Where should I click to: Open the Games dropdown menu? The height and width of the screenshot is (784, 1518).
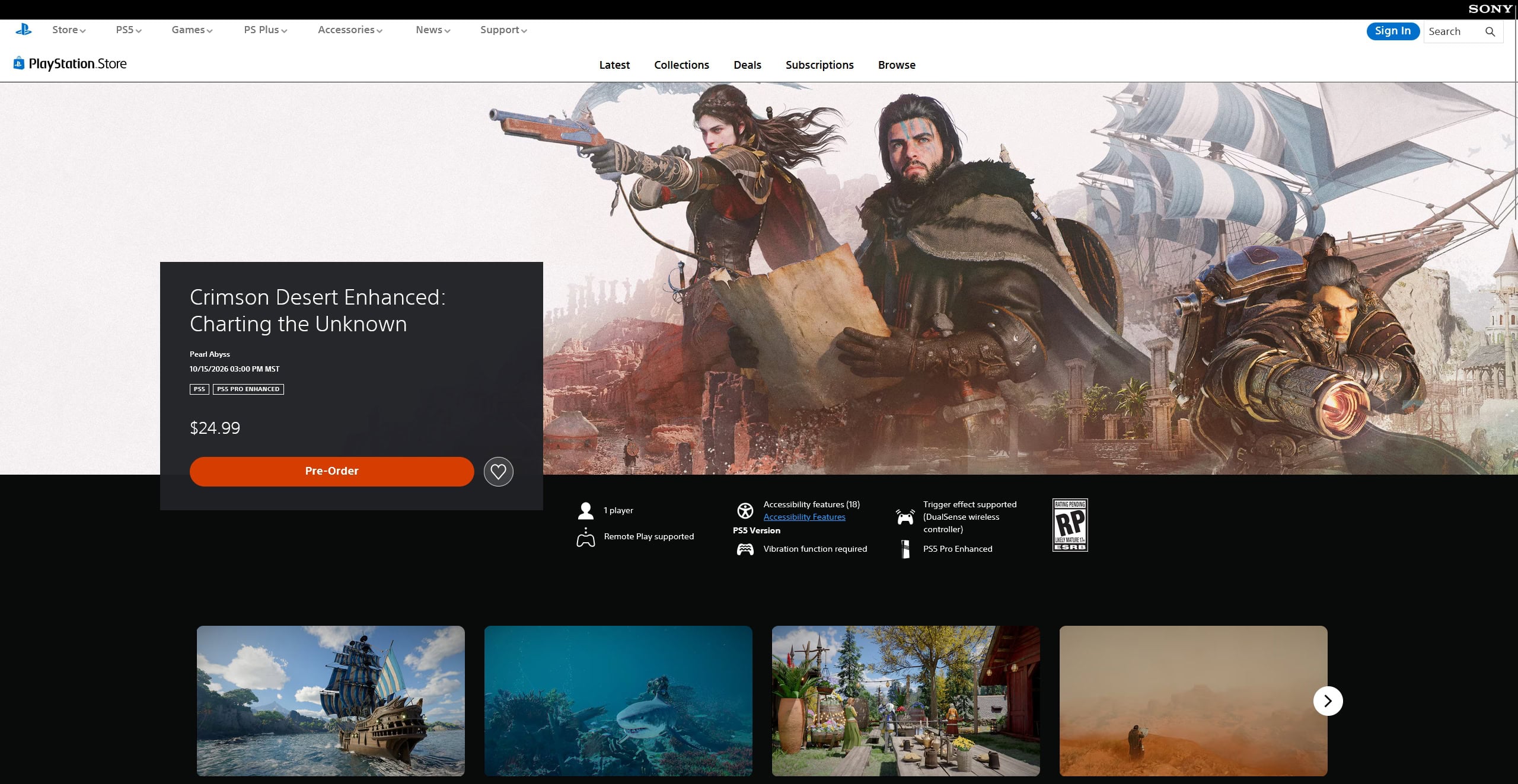(x=192, y=30)
